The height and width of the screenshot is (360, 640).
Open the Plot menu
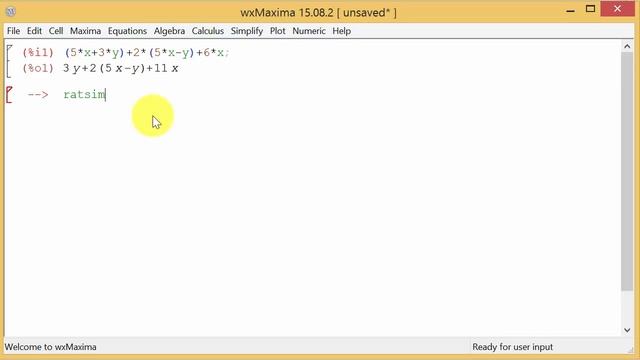click(278, 31)
